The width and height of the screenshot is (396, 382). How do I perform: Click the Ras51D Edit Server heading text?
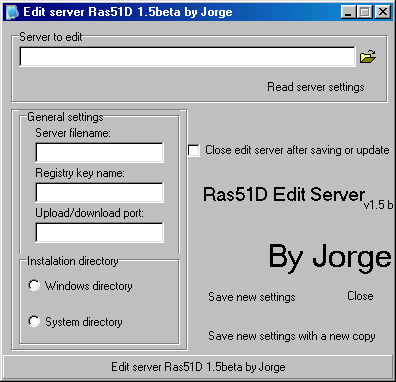284,194
